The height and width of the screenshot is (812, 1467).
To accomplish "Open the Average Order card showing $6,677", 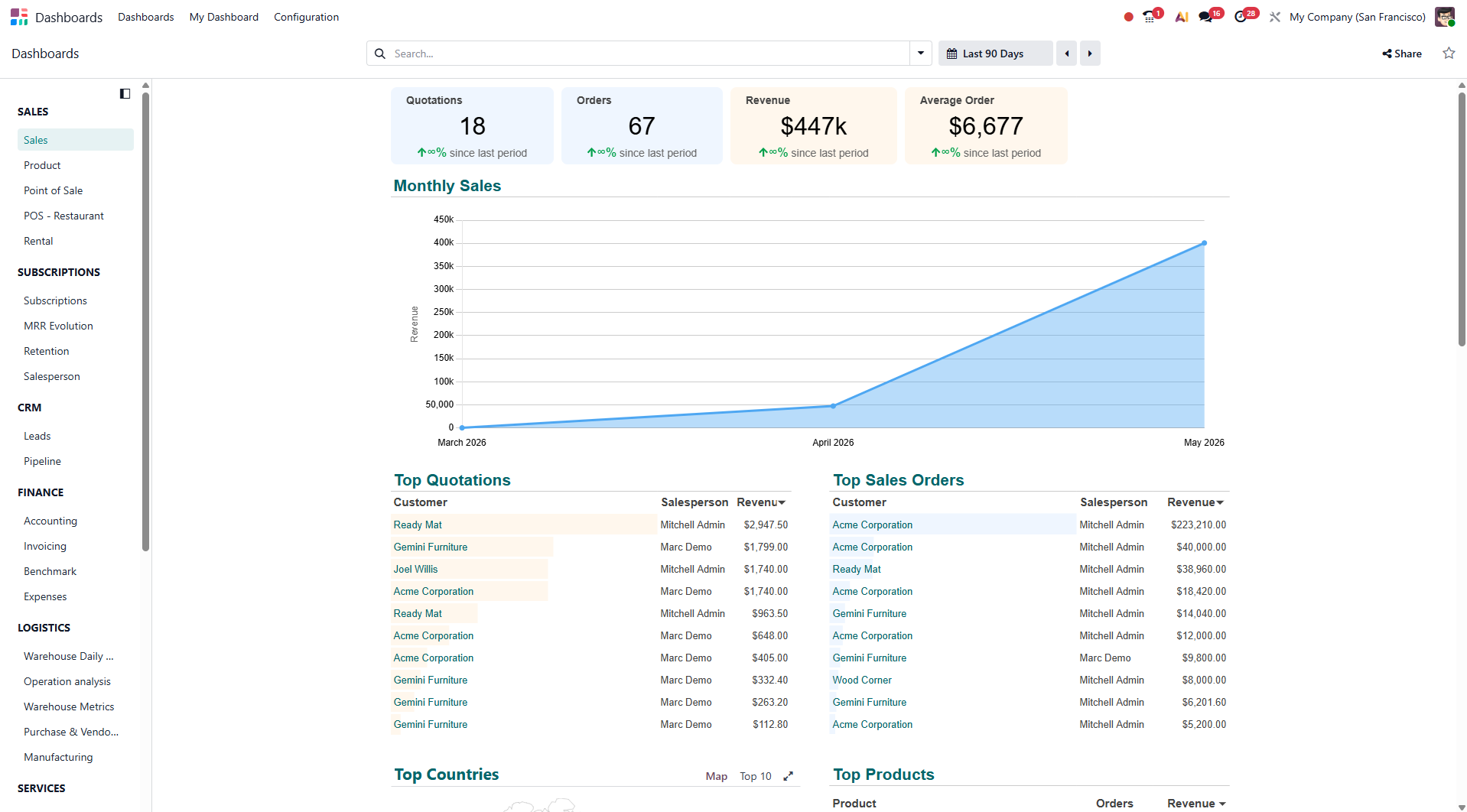I will [x=986, y=125].
